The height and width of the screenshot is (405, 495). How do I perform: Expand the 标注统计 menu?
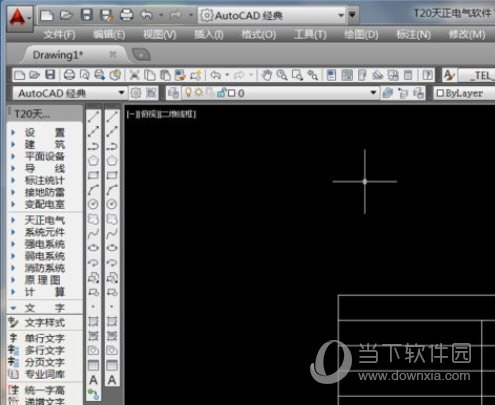click(x=45, y=180)
